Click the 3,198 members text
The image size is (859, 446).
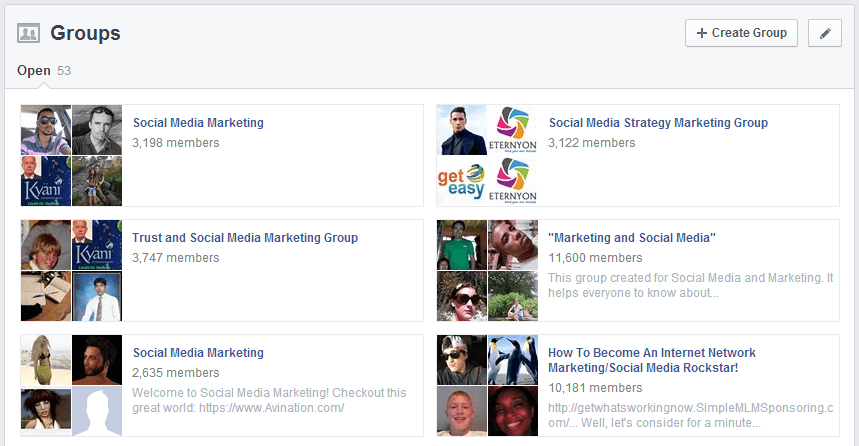coord(175,143)
